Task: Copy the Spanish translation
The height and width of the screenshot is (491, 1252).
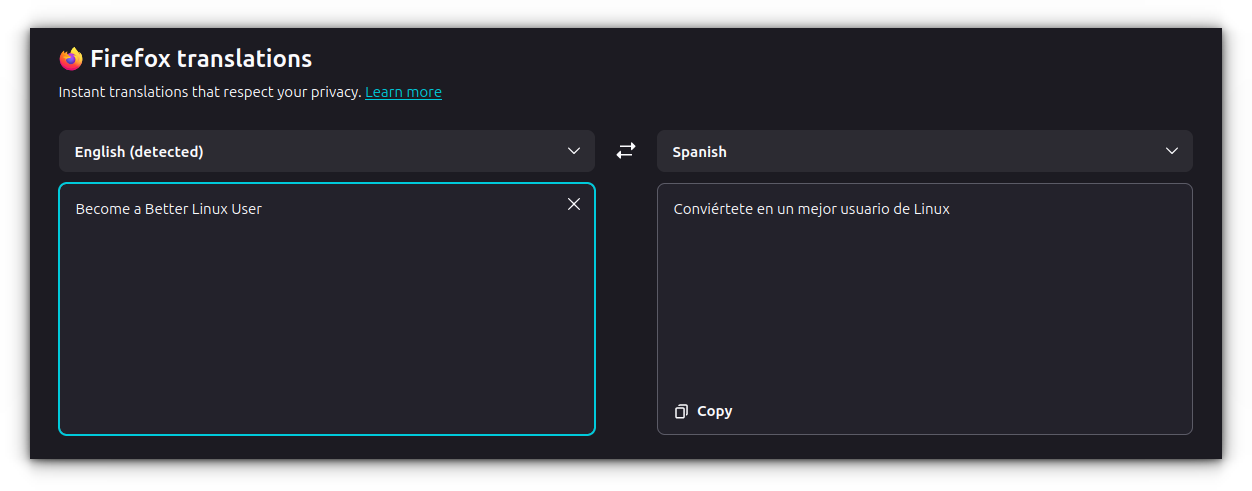Action: pyautogui.click(x=704, y=411)
